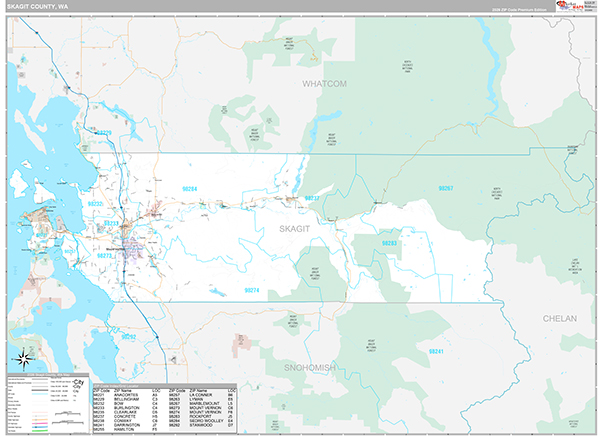Click the 98241 ZIP label on the map
The image size is (600, 436).
(436, 351)
